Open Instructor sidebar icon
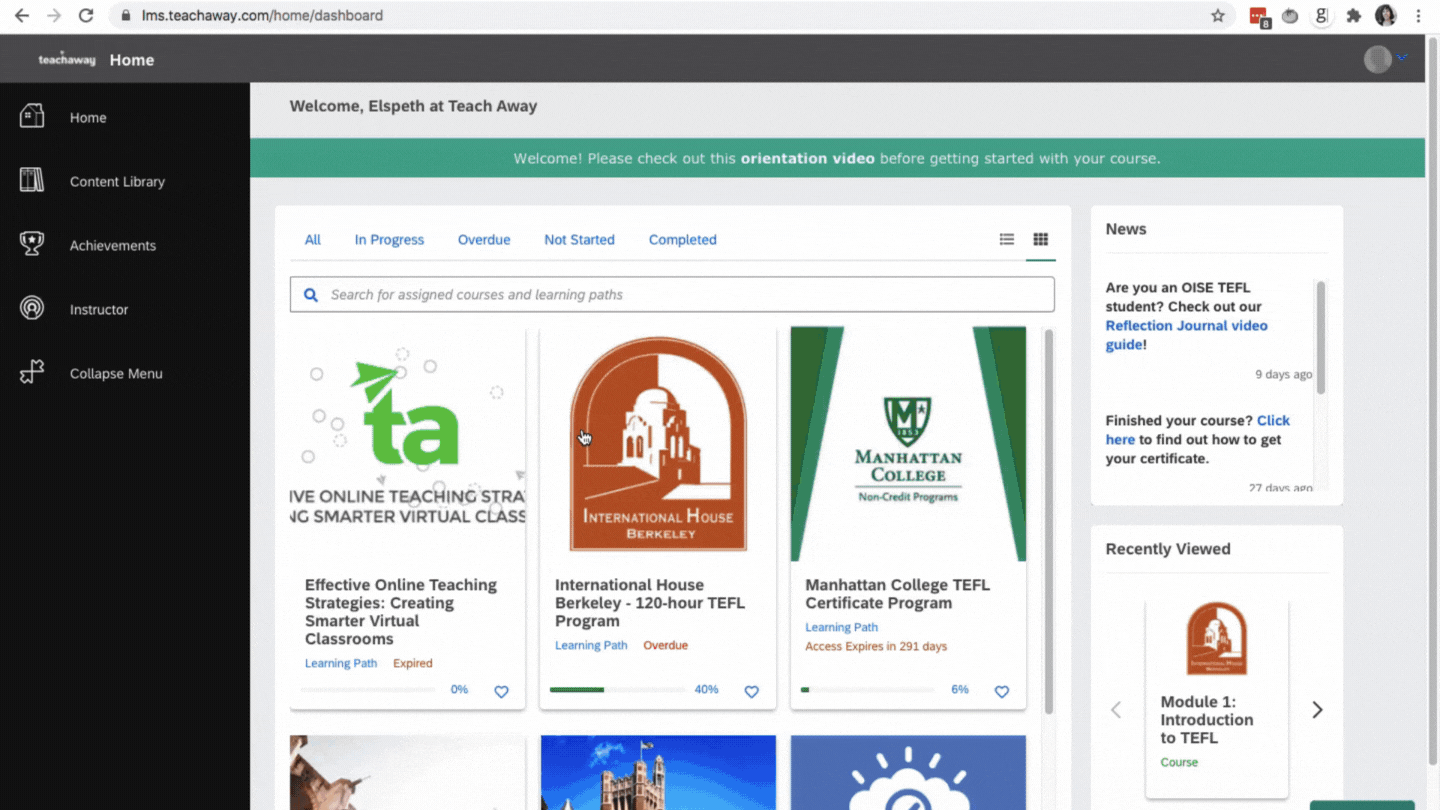 tap(32, 308)
